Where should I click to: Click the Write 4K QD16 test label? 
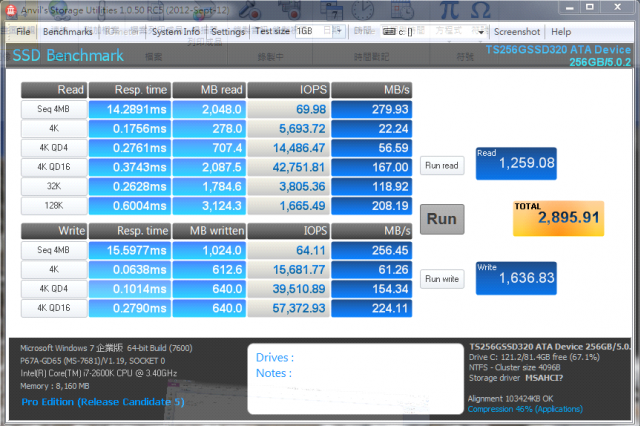tap(53, 308)
